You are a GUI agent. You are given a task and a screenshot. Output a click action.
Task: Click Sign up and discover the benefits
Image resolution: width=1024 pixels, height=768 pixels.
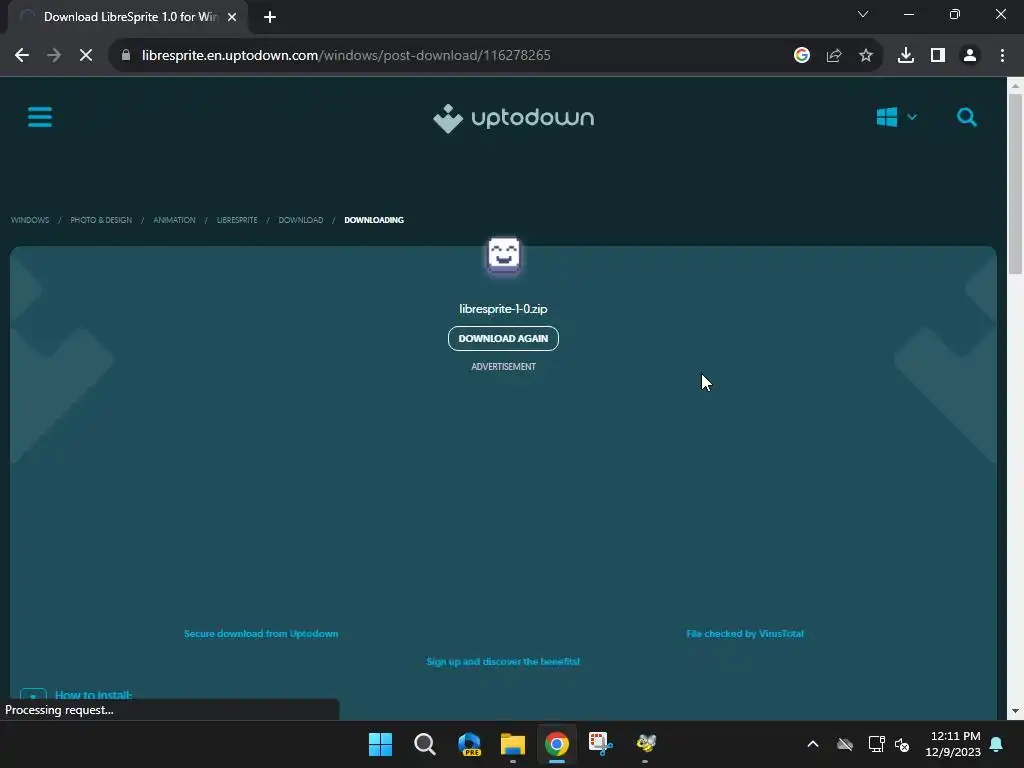pos(503,662)
